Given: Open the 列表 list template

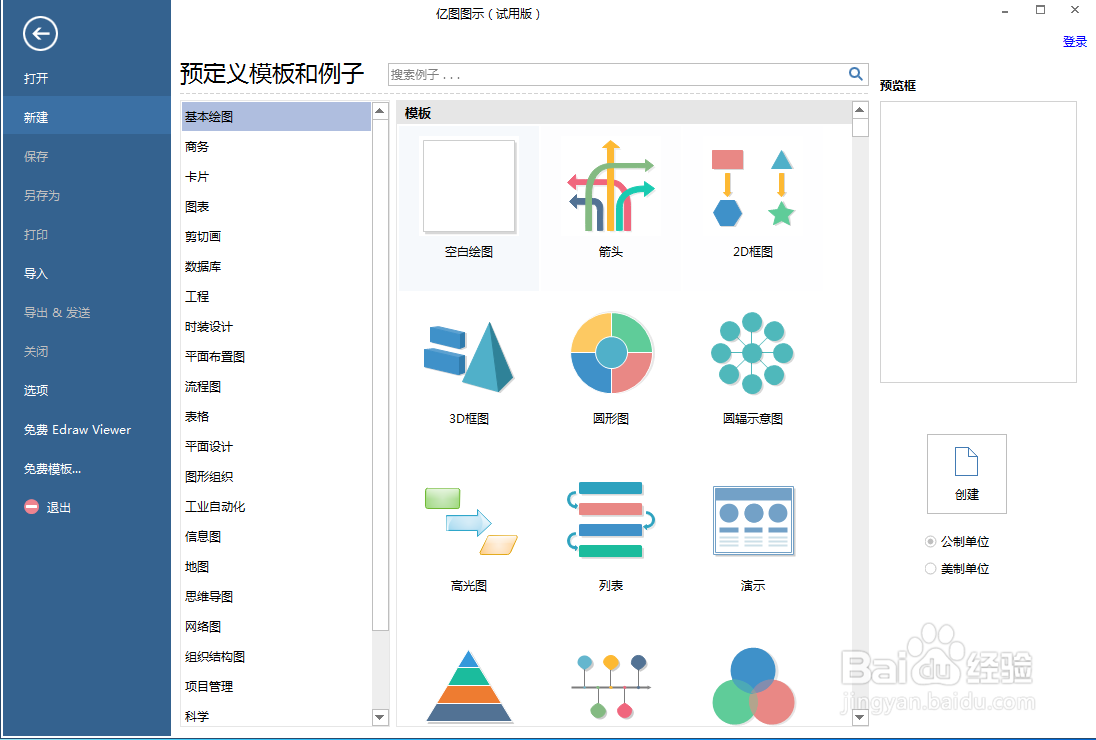Looking at the screenshot, I should coord(611,520).
